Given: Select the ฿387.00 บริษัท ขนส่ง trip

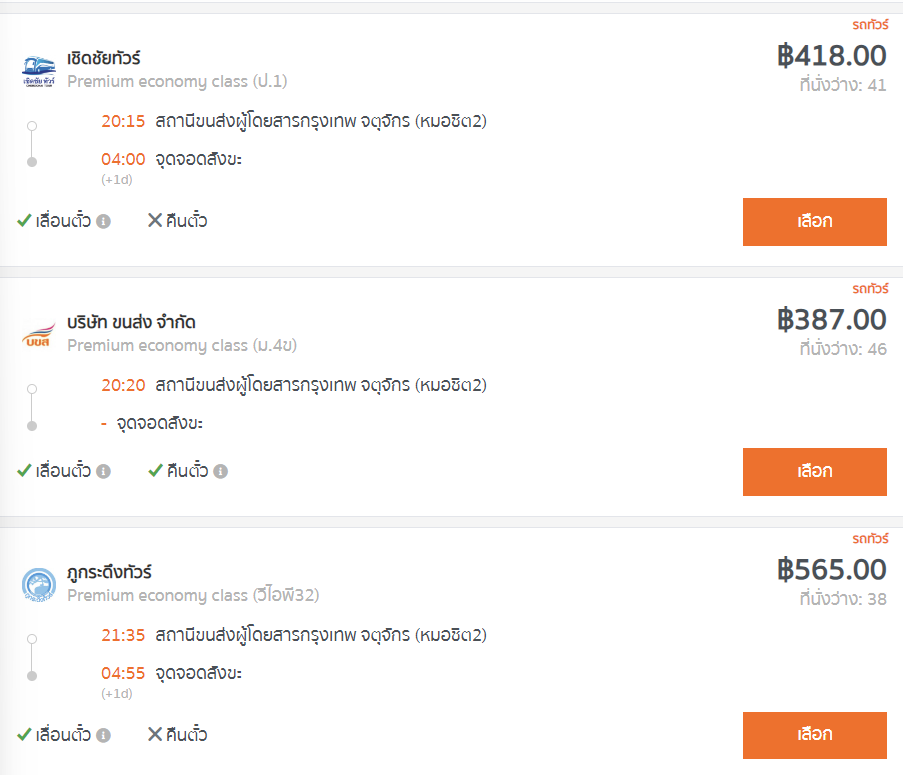Looking at the screenshot, I should coord(814,472).
